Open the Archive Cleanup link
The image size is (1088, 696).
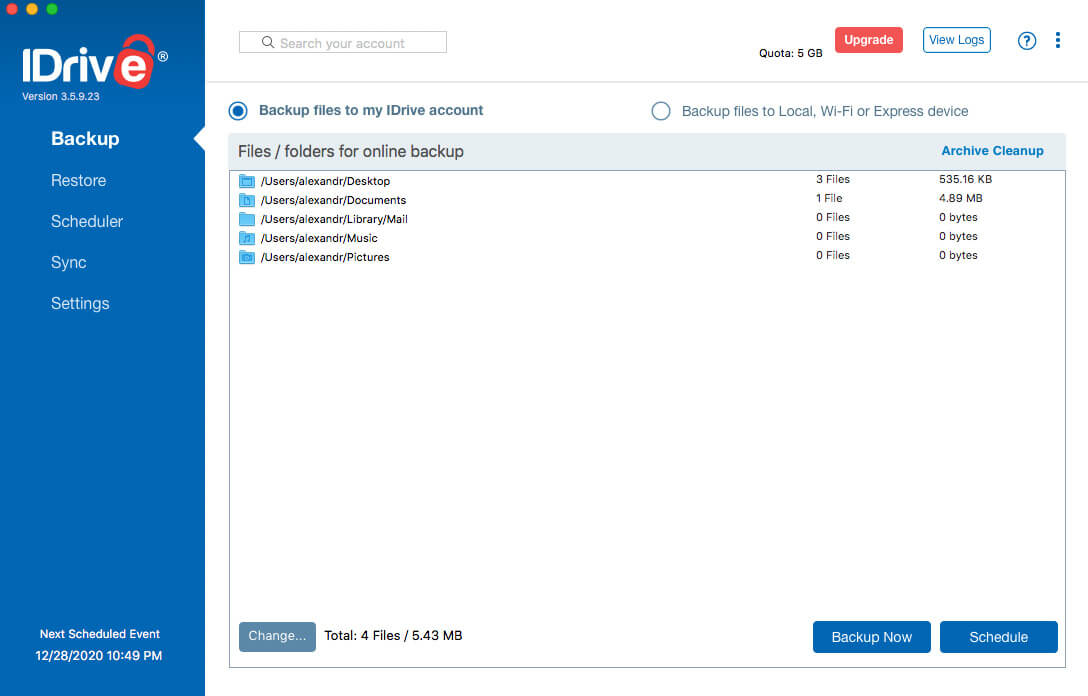(x=992, y=151)
